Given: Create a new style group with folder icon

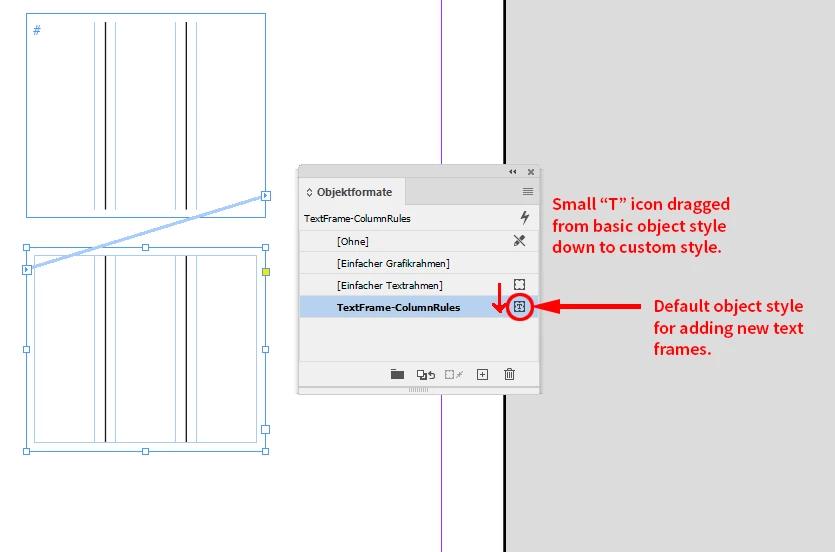Looking at the screenshot, I should pyautogui.click(x=397, y=374).
